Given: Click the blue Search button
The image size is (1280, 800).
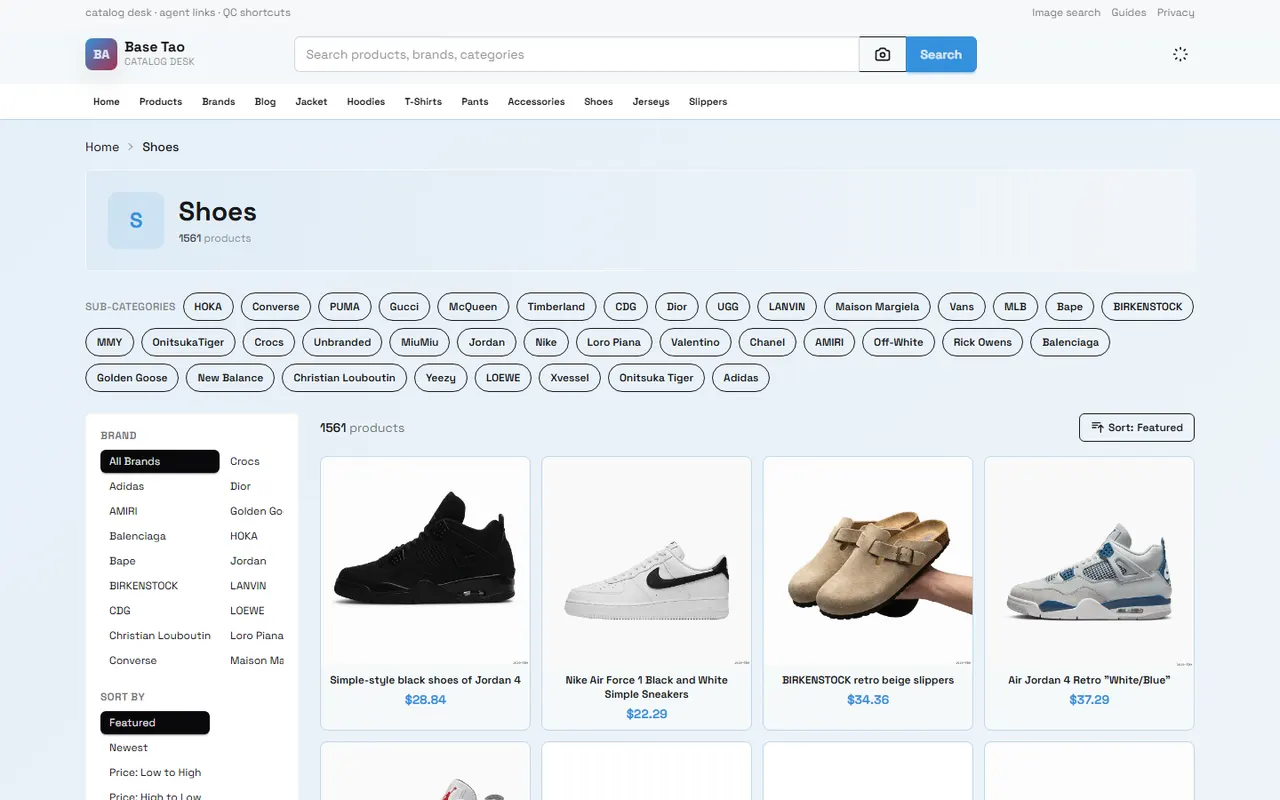Looking at the screenshot, I should click(941, 55).
